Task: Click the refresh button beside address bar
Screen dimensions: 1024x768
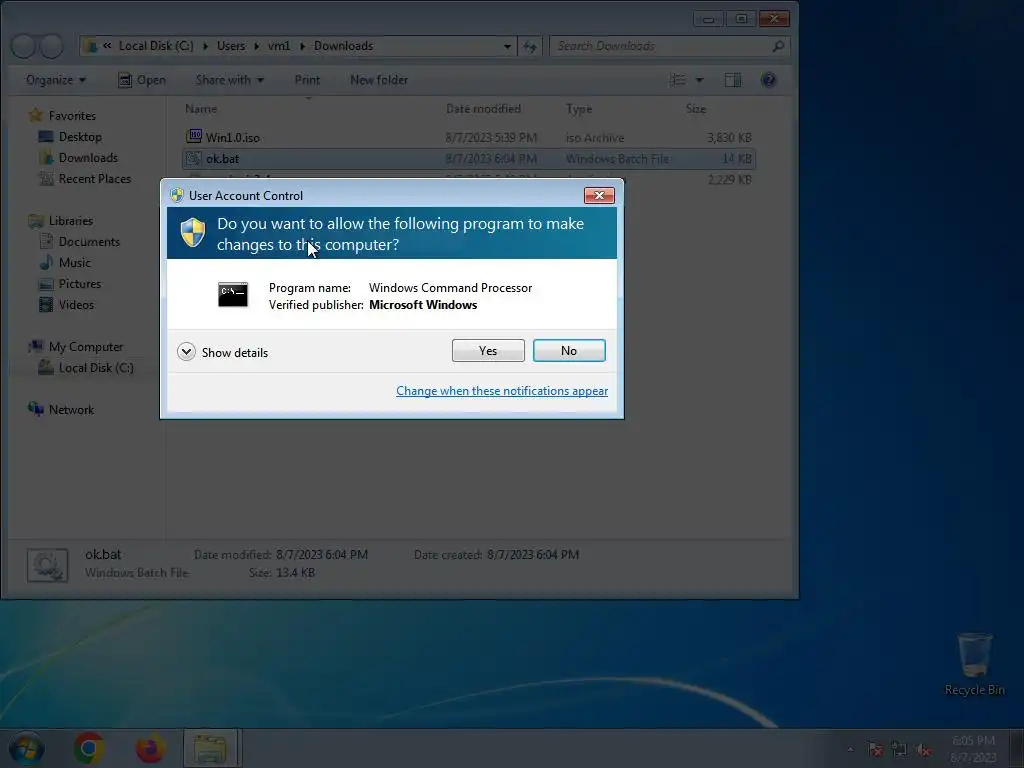Action: (x=530, y=46)
